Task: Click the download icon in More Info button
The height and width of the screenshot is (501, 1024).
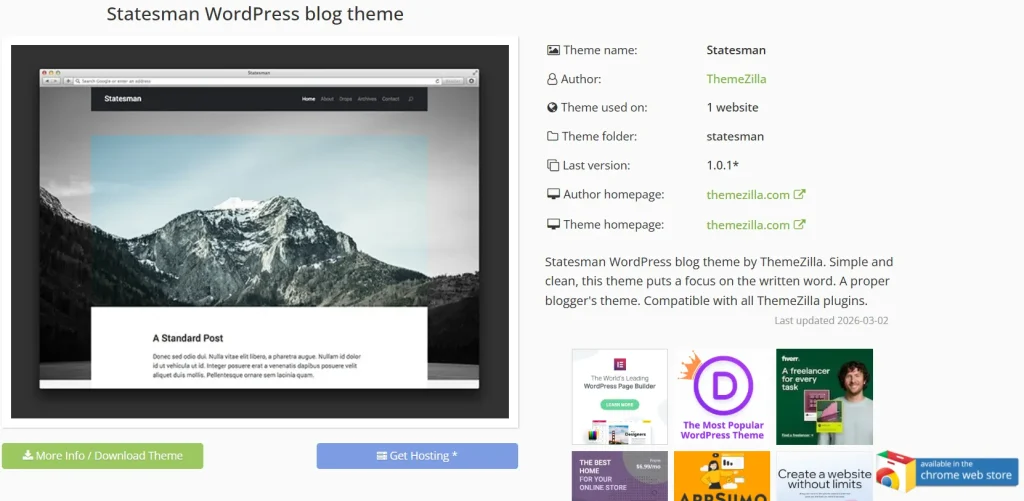Action: point(27,455)
